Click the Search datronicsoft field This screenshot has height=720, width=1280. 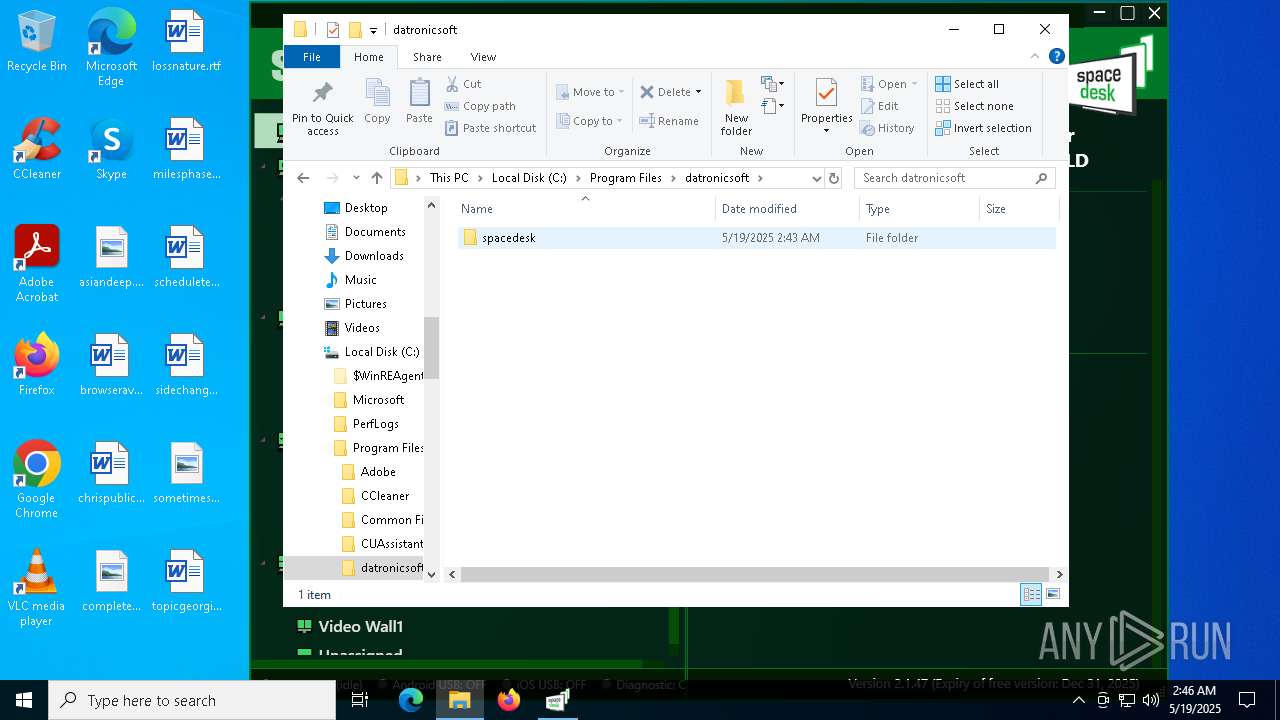pos(954,178)
